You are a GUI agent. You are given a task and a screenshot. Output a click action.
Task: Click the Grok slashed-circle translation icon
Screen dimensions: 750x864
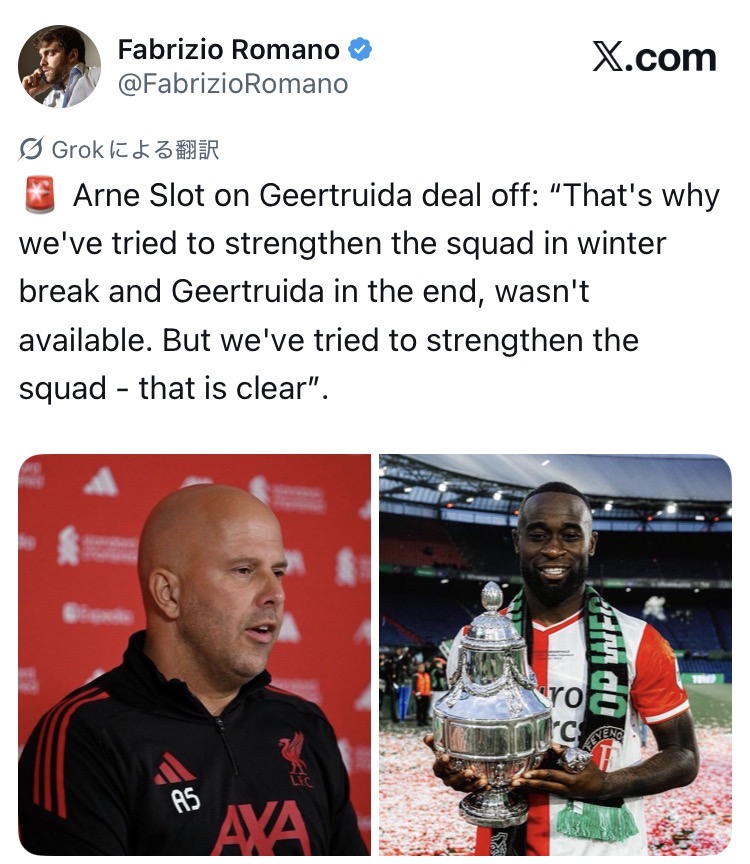point(31,149)
